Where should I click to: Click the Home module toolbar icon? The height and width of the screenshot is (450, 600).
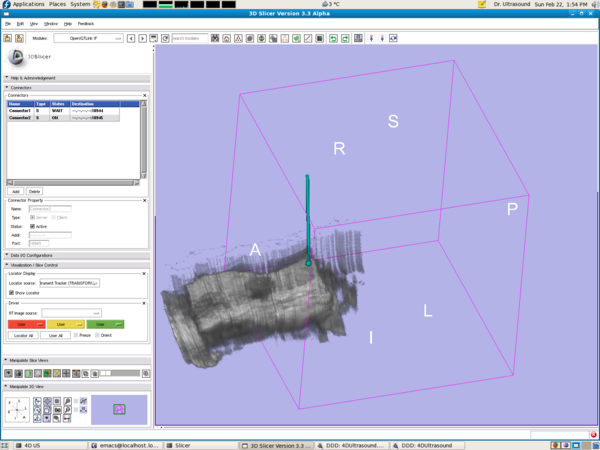[227, 38]
